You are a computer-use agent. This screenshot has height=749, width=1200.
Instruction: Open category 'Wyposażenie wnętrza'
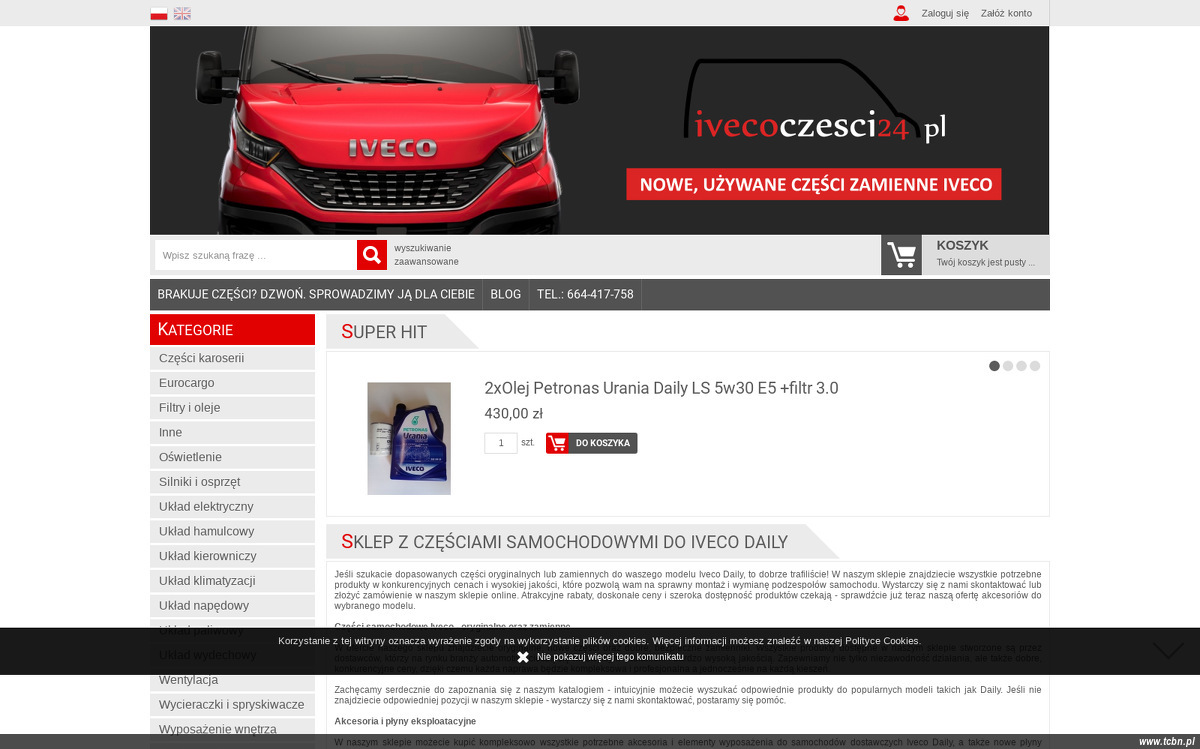(x=232, y=729)
